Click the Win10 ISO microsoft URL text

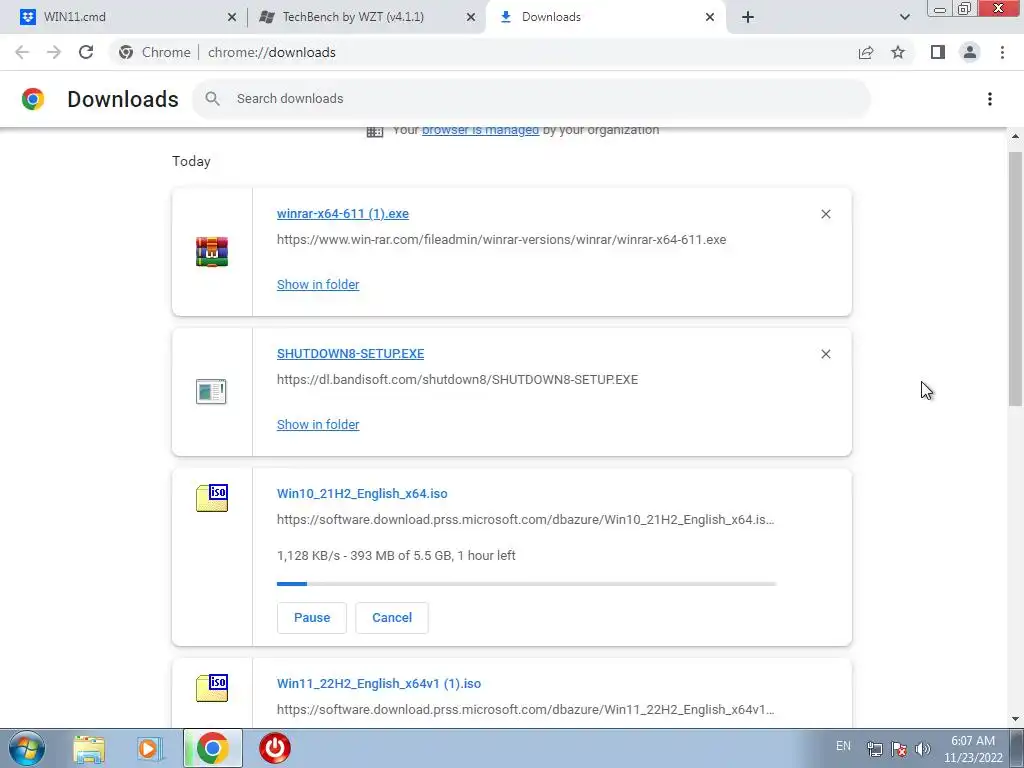point(526,520)
